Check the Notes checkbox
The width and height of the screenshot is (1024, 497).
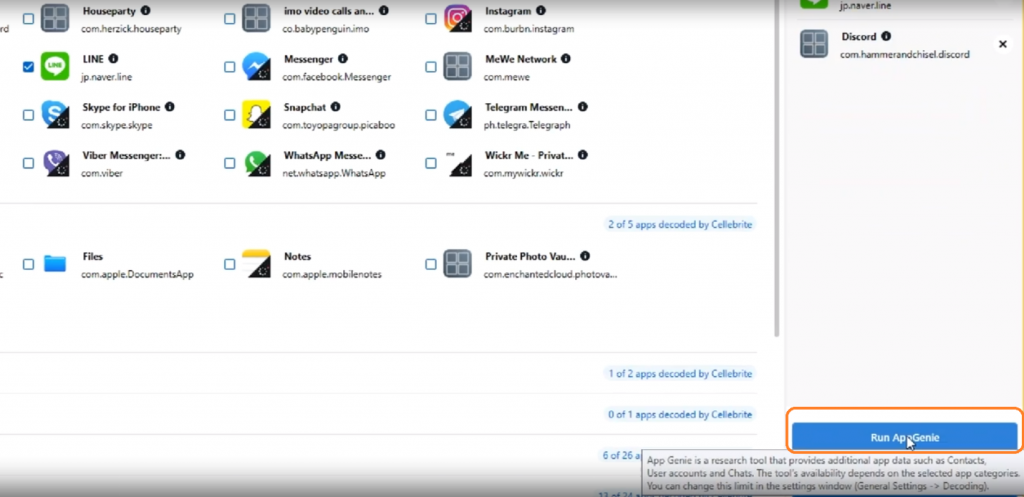tap(229, 265)
